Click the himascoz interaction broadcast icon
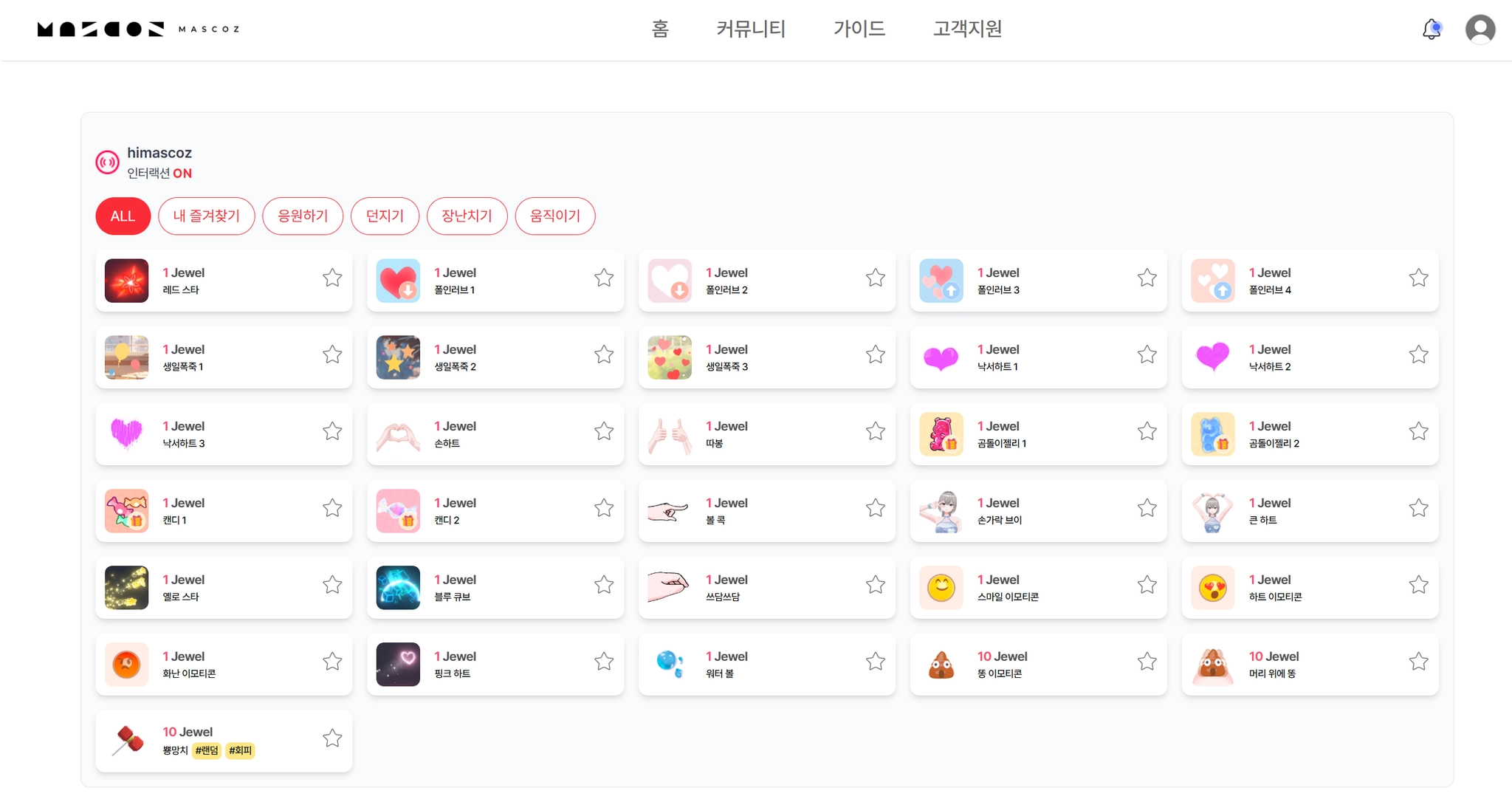 pyautogui.click(x=108, y=162)
